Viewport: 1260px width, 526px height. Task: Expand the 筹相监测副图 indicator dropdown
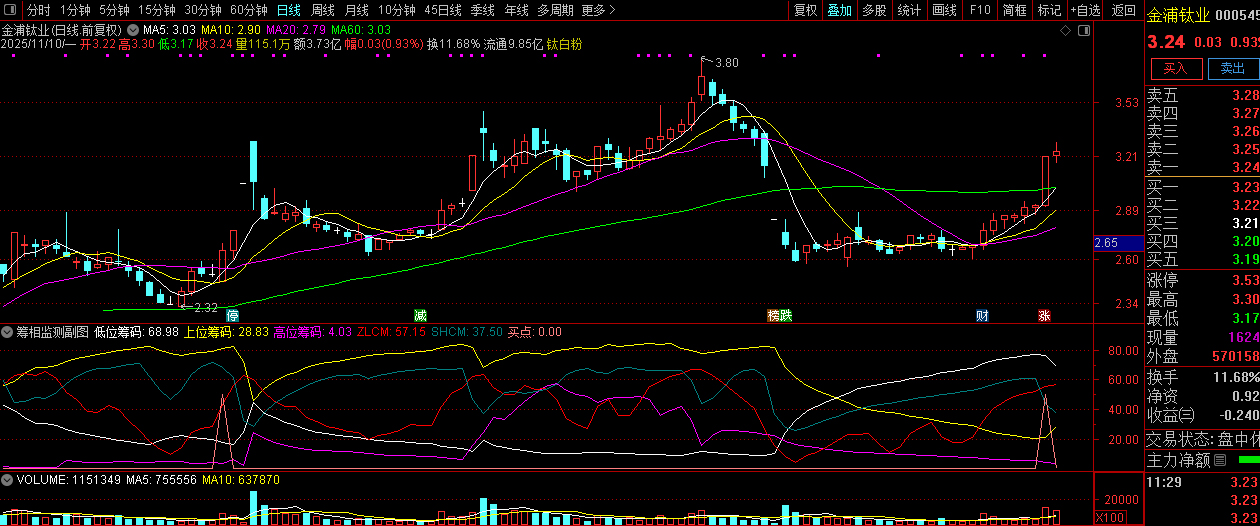[x=8, y=332]
